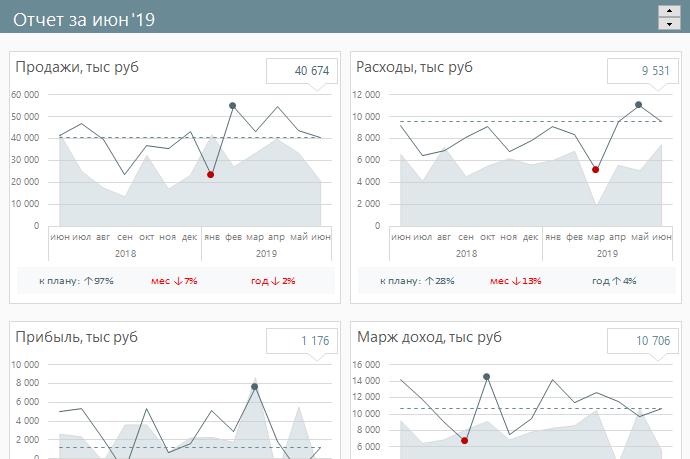Select the value callout 1 176
This screenshot has height=459, width=690.
tap(302, 341)
